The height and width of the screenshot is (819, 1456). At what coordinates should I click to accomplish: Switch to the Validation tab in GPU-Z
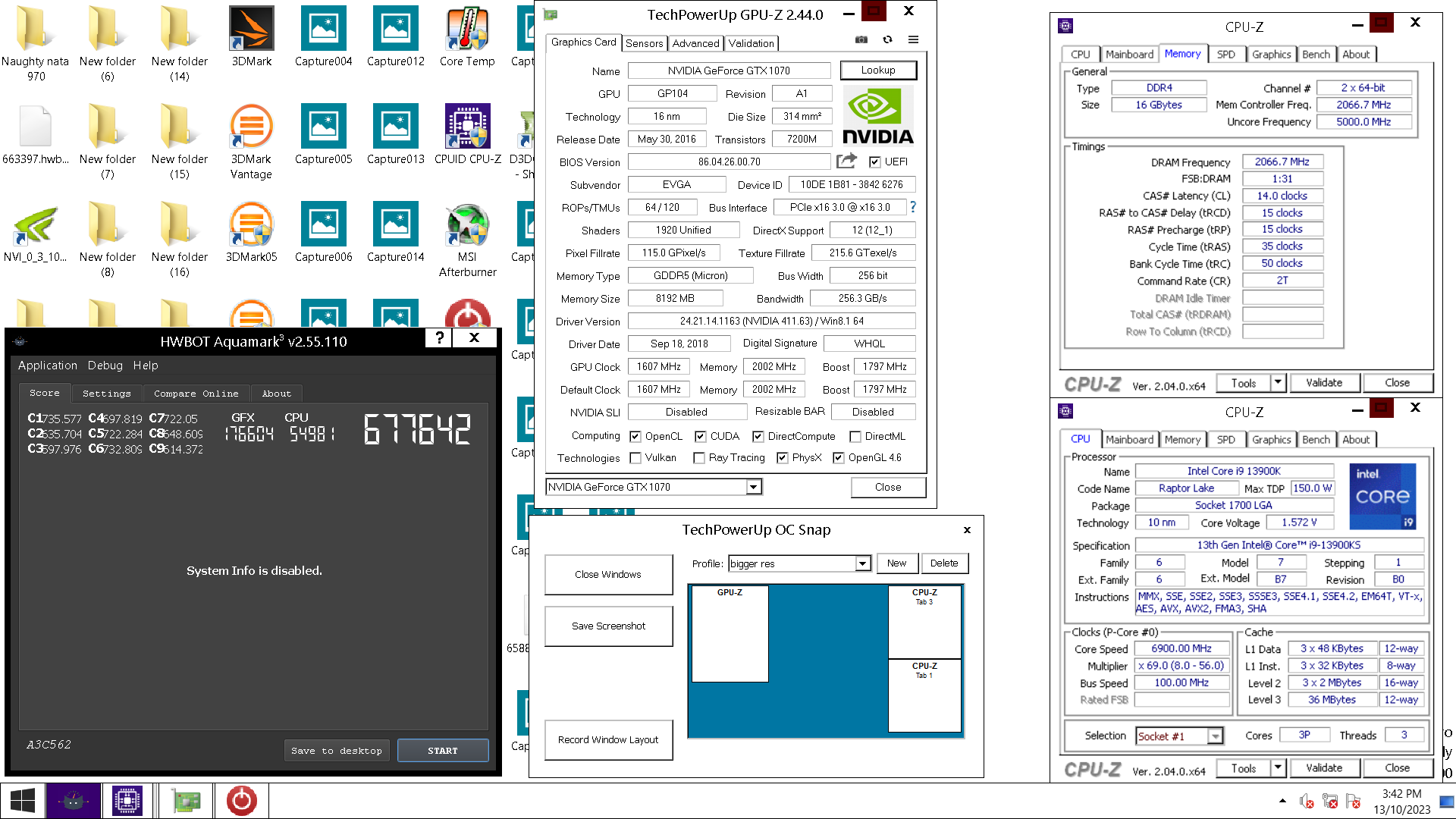click(x=752, y=43)
